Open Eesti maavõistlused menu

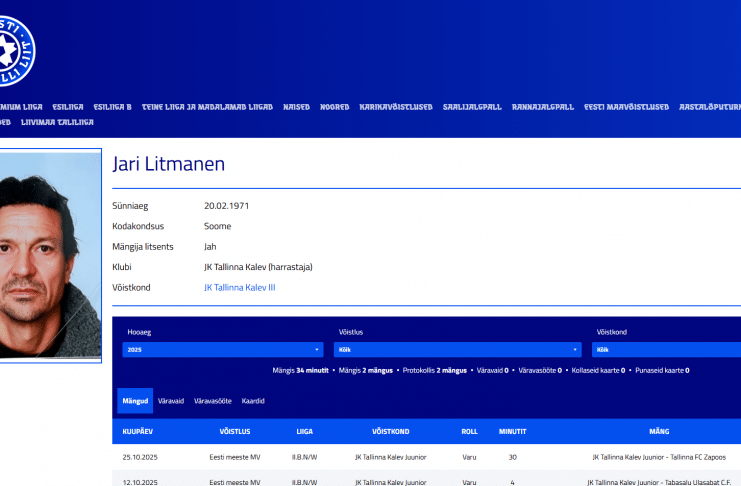tap(626, 106)
